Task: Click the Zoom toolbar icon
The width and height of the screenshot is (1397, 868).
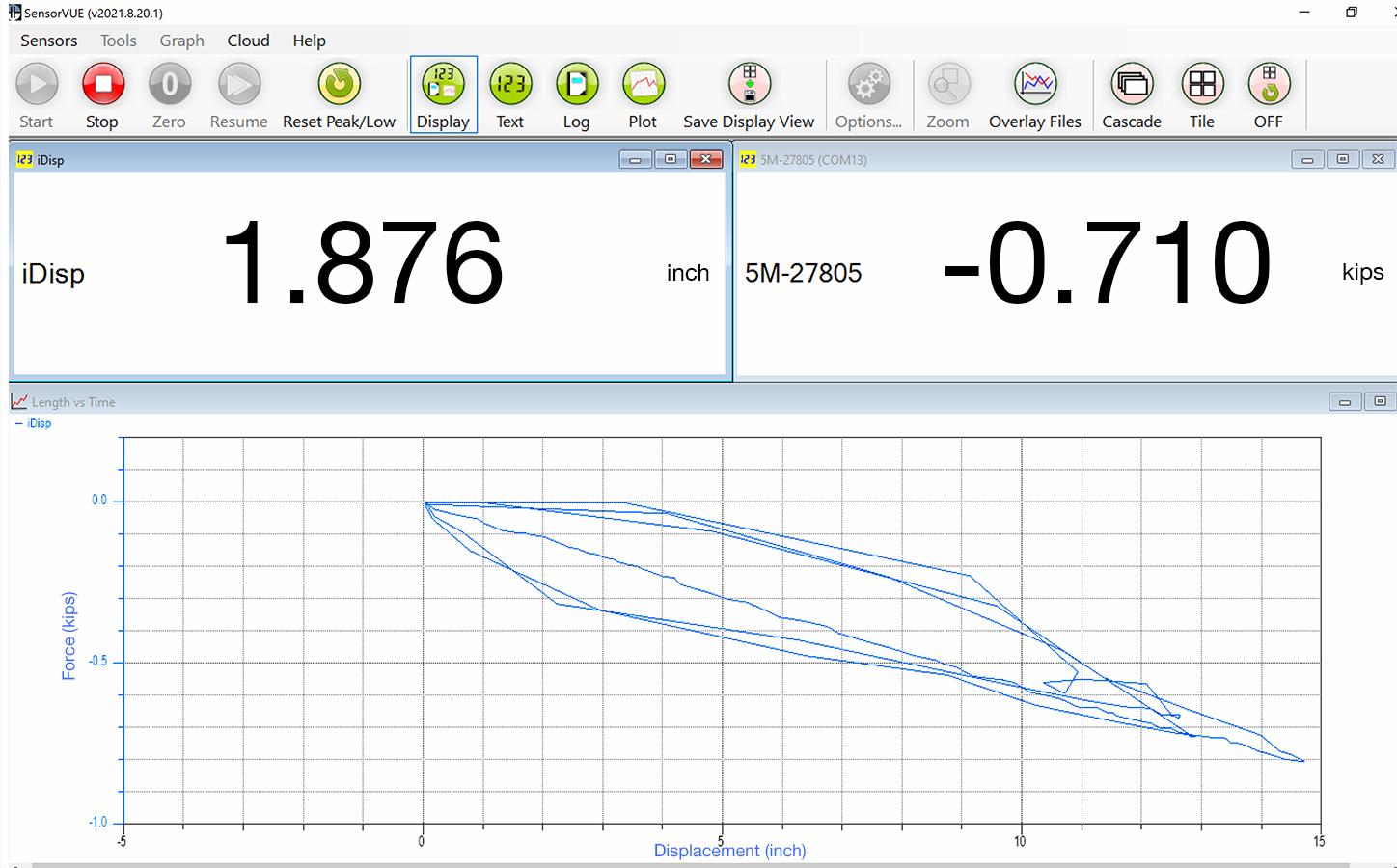Action: pyautogui.click(x=948, y=85)
